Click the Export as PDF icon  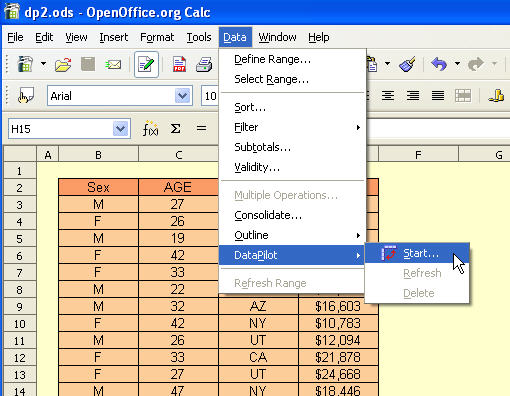pos(179,64)
